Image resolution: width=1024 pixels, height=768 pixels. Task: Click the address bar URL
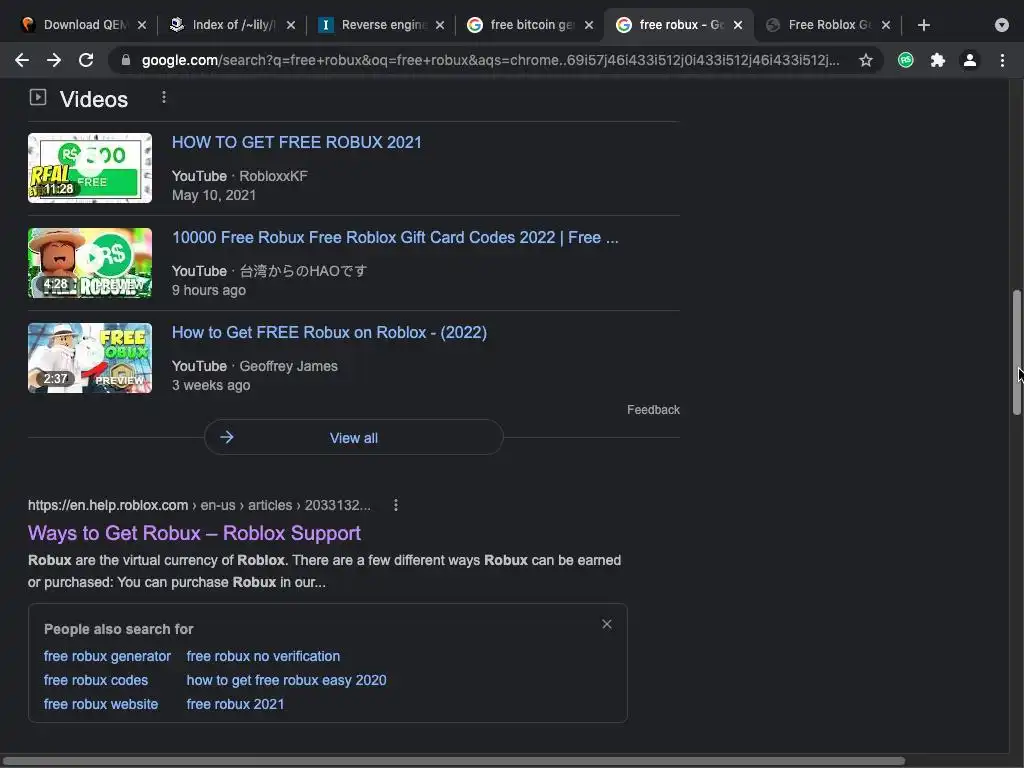pyautogui.click(x=490, y=60)
